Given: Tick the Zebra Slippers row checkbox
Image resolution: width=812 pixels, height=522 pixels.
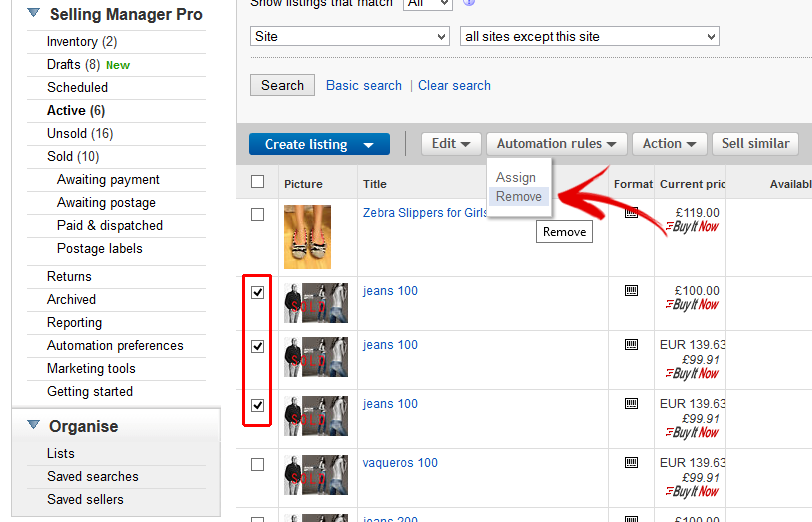Looking at the screenshot, I should click(258, 214).
